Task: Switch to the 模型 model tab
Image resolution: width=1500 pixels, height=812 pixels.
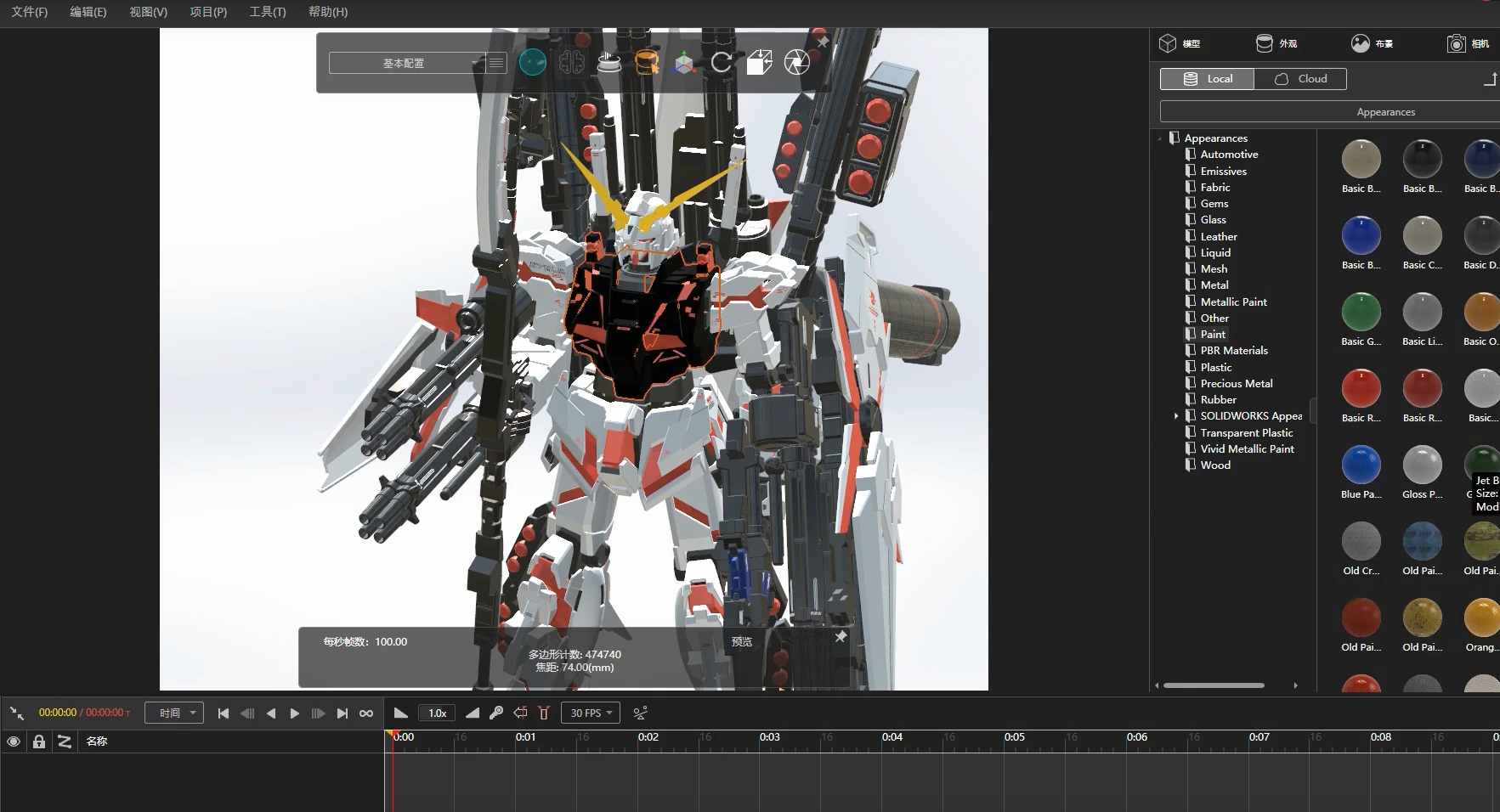Action: tap(1180, 43)
